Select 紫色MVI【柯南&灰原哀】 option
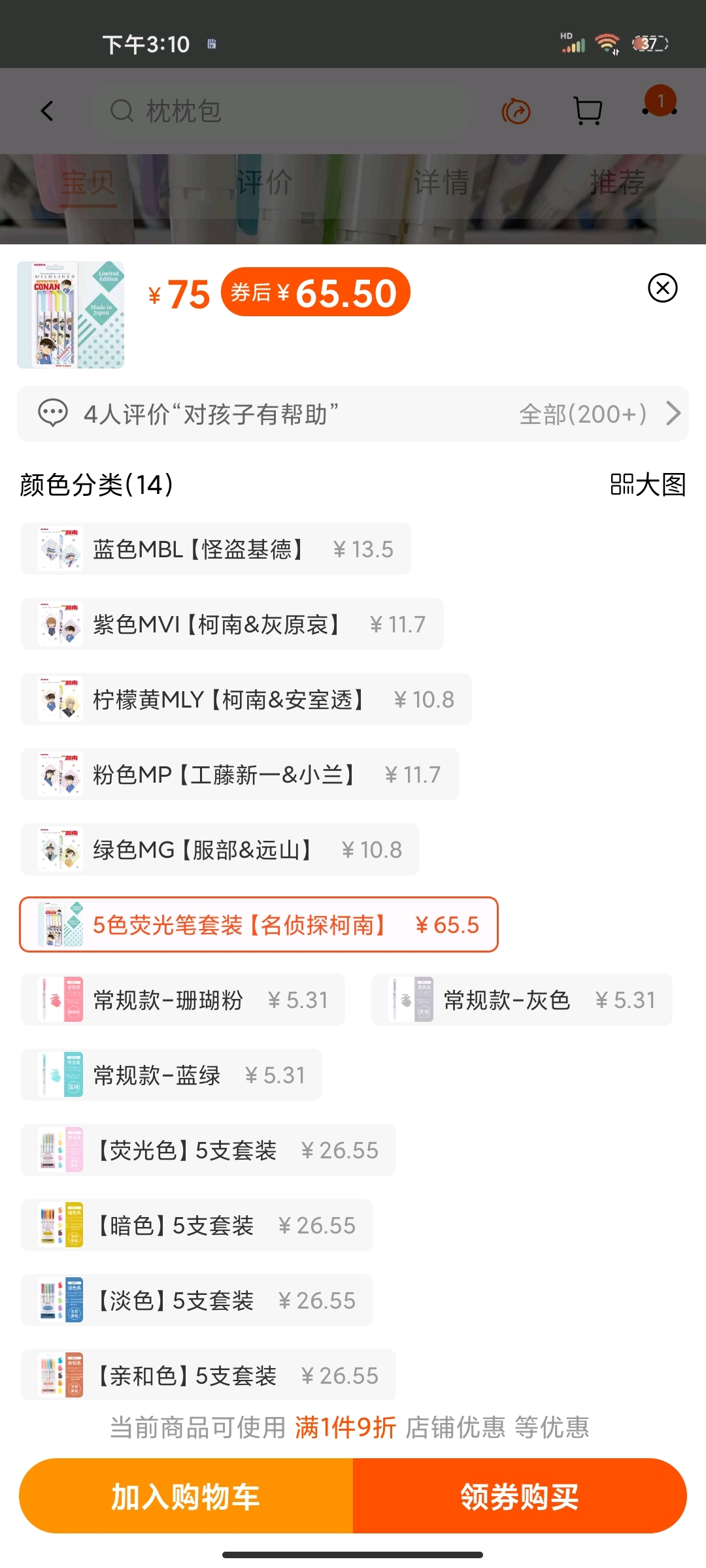Viewport: 706px width, 1568px height. (x=232, y=624)
